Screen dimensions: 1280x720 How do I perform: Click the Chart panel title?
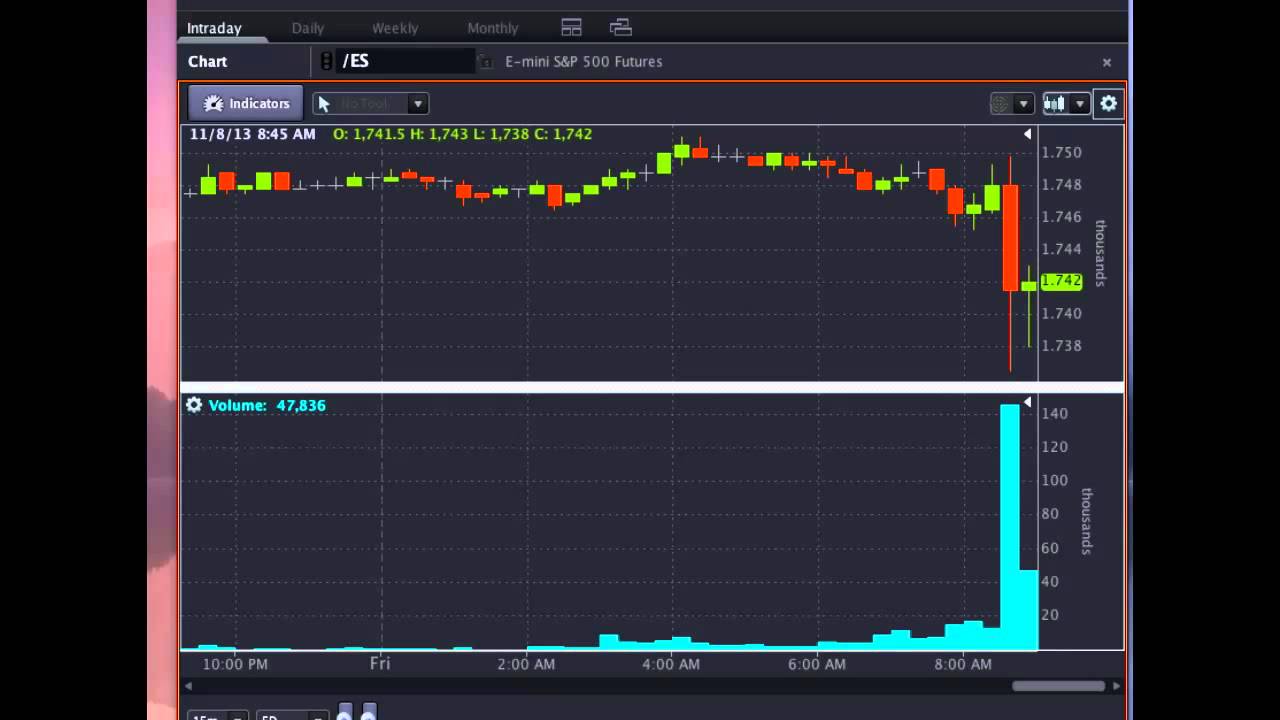tap(208, 62)
